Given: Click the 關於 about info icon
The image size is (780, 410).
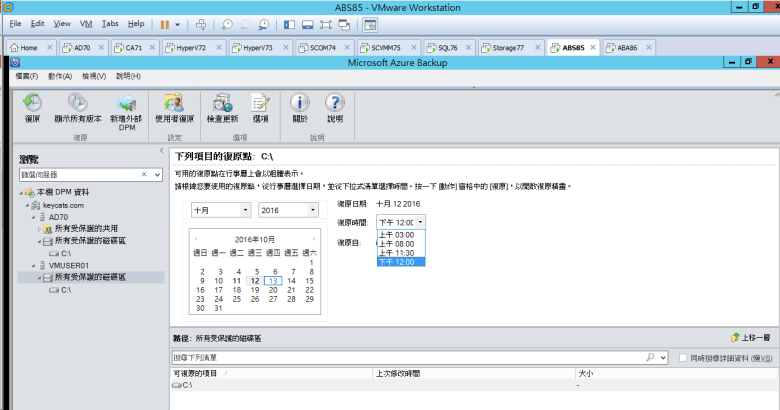Looking at the screenshot, I should point(300,104).
